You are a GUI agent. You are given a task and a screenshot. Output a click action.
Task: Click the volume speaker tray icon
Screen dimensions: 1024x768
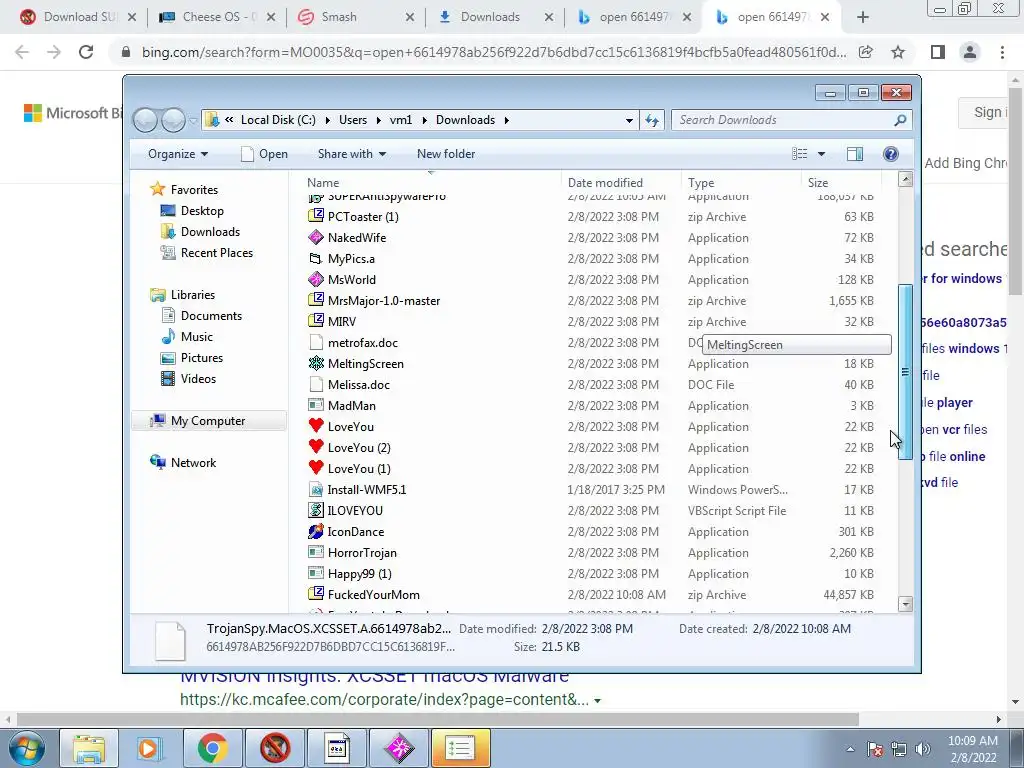pyautogui.click(x=923, y=749)
